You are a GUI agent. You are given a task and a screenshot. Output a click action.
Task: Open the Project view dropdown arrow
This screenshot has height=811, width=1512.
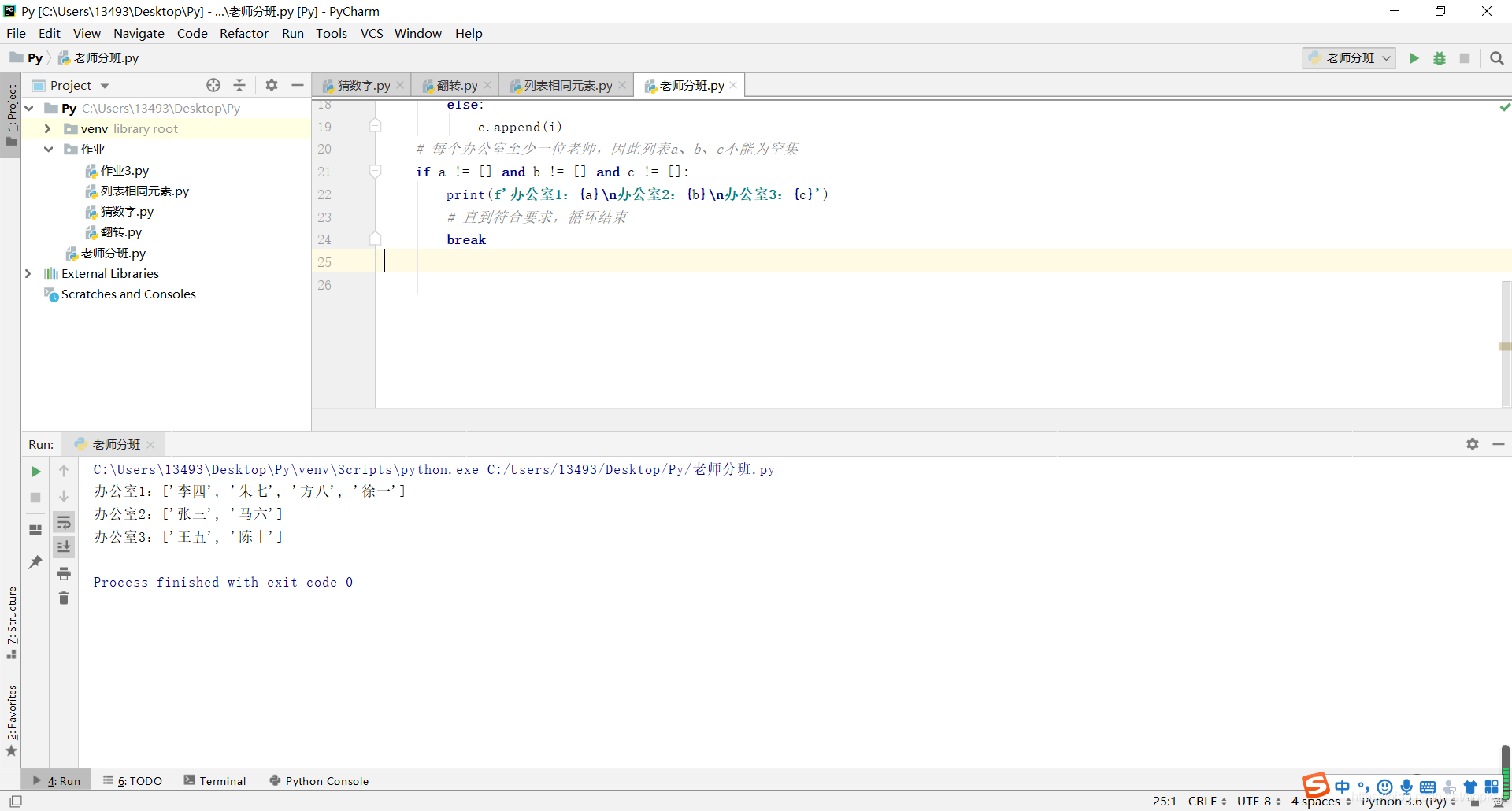[105, 86]
